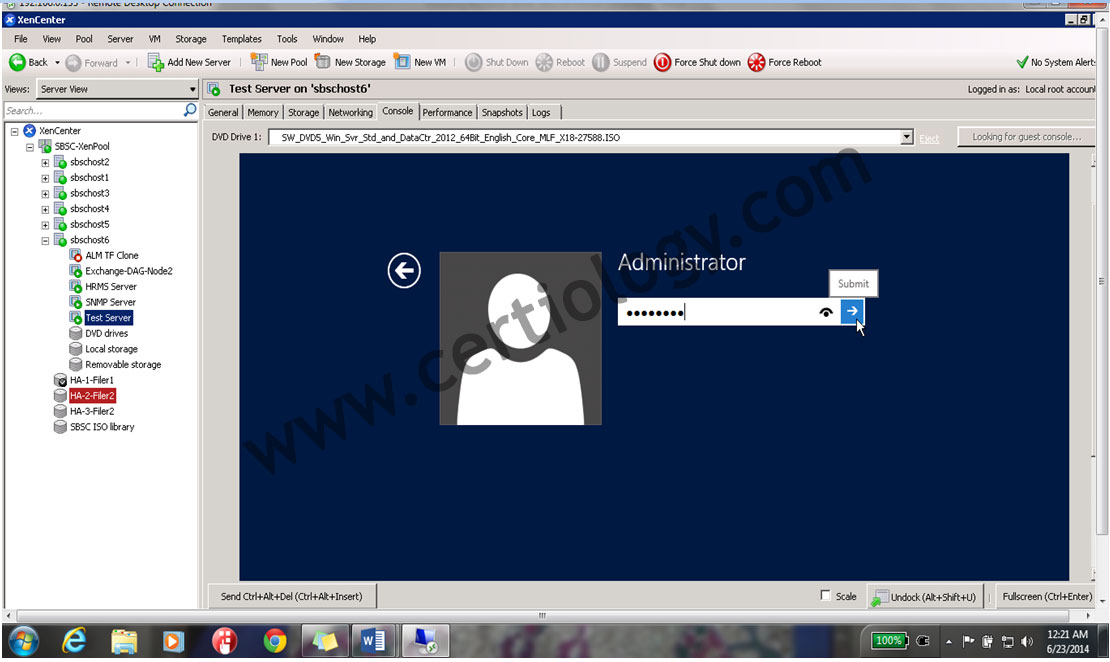The height and width of the screenshot is (662, 1110).
Task: Switch to the Networking tab
Action: click(350, 113)
